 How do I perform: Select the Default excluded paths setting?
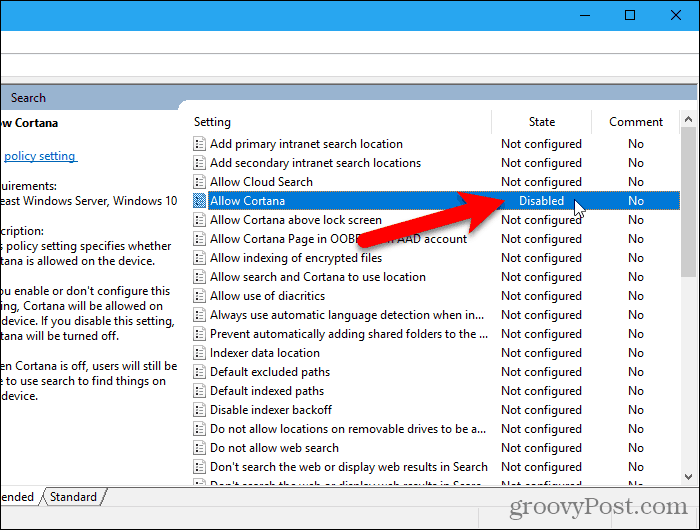(270, 372)
